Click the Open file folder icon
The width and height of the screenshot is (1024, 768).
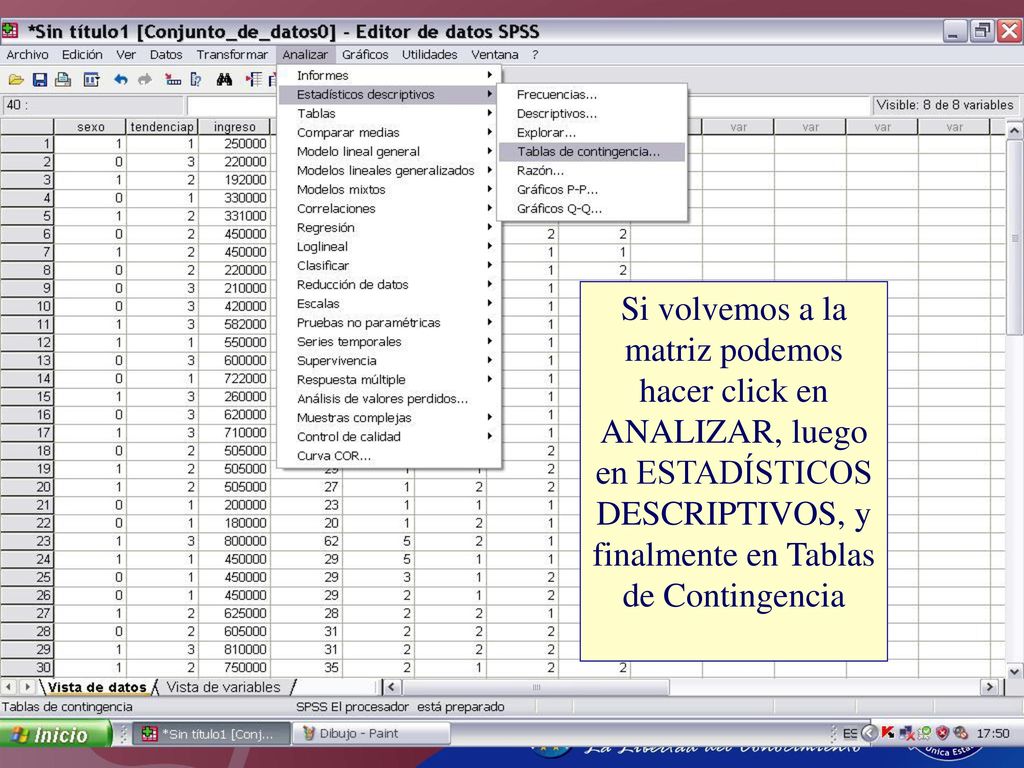click(x=16, y=80)
